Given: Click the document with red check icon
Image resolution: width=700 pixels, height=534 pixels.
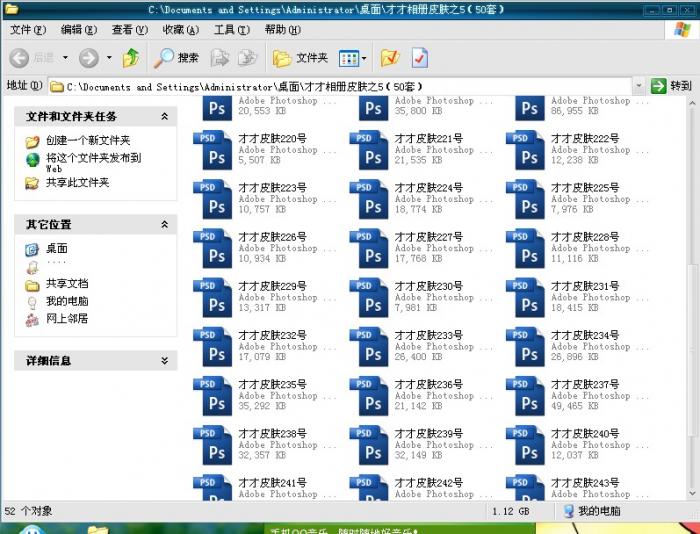Looking at the screenshot, I should (420, 58).
